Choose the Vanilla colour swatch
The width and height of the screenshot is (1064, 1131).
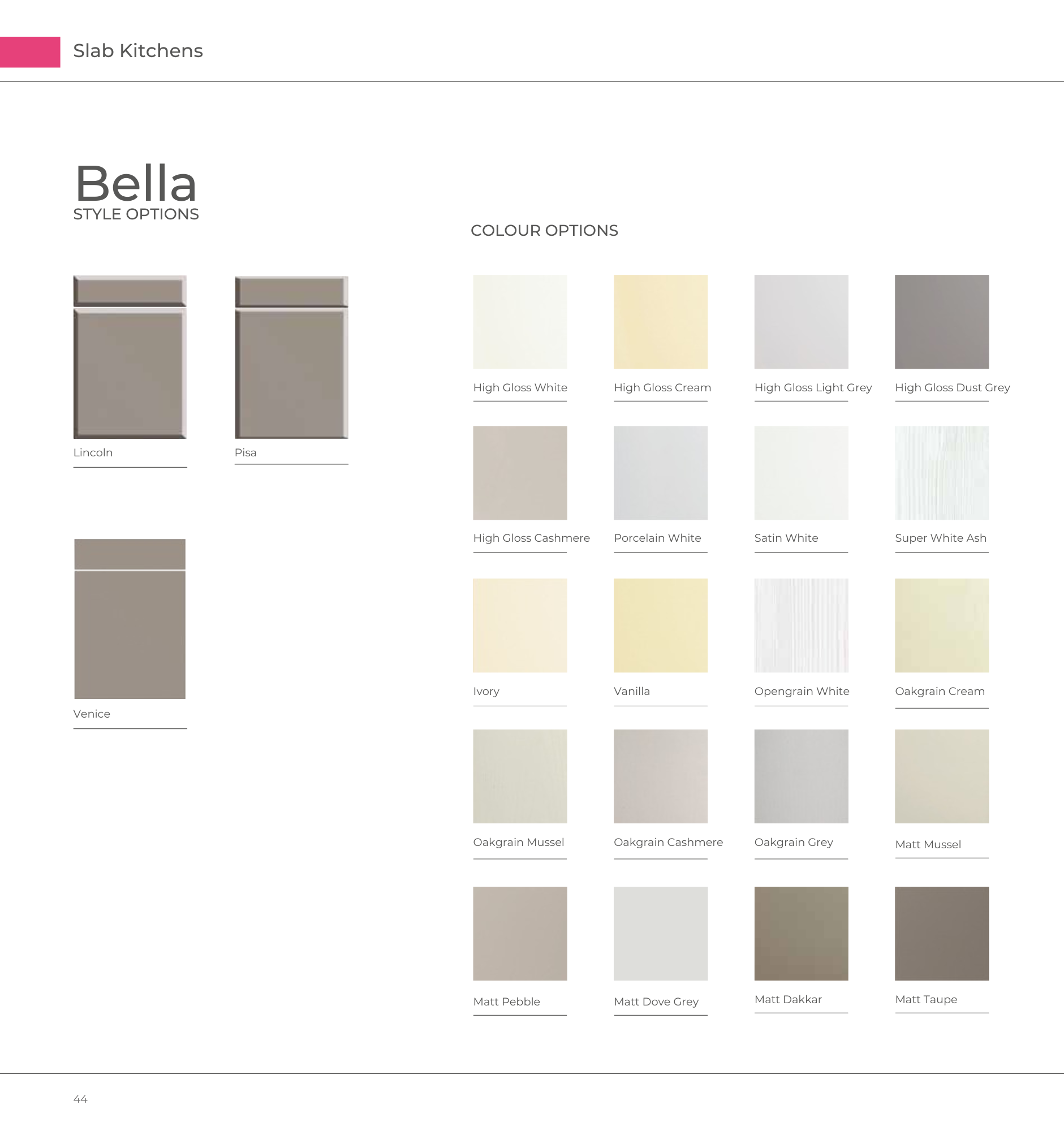click(660, 625)
